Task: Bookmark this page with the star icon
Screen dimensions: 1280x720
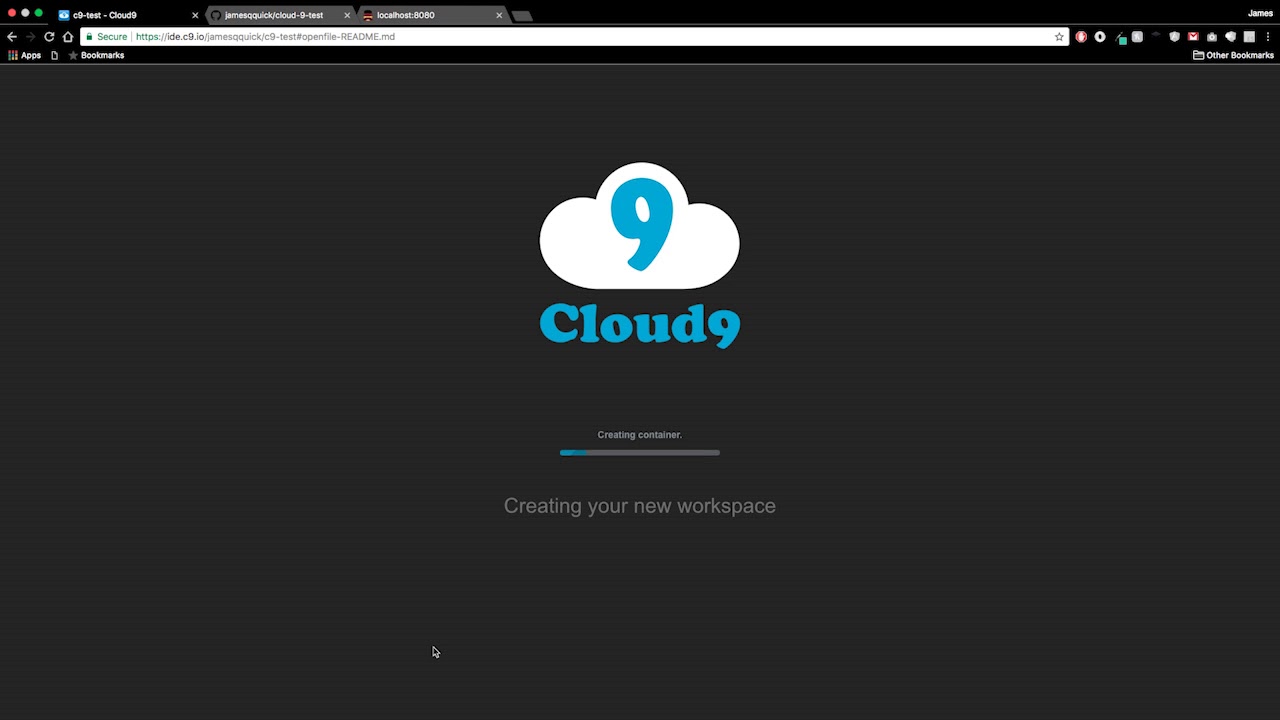Action: (1059, 37)
